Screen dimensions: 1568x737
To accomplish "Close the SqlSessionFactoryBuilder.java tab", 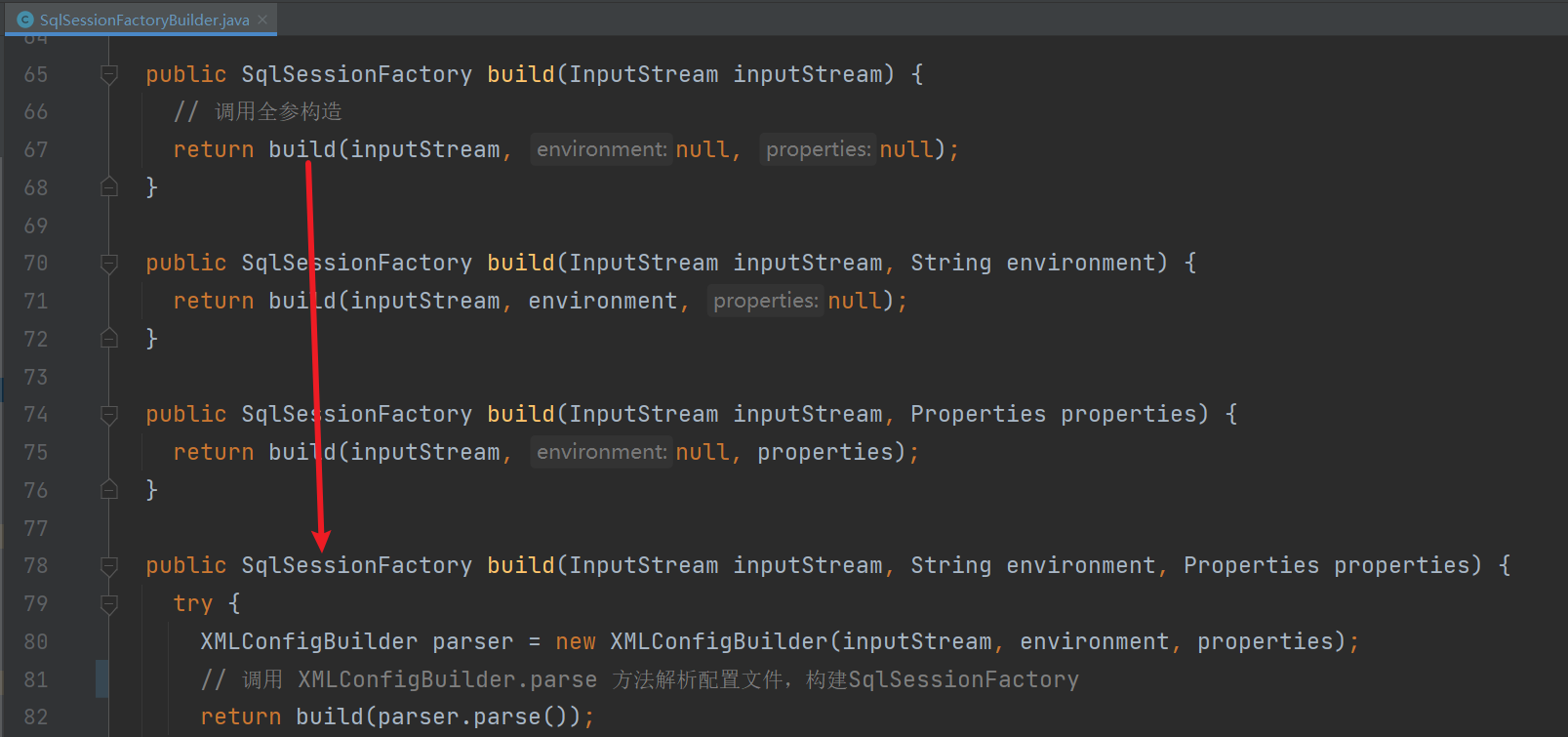I will (262, 20).
